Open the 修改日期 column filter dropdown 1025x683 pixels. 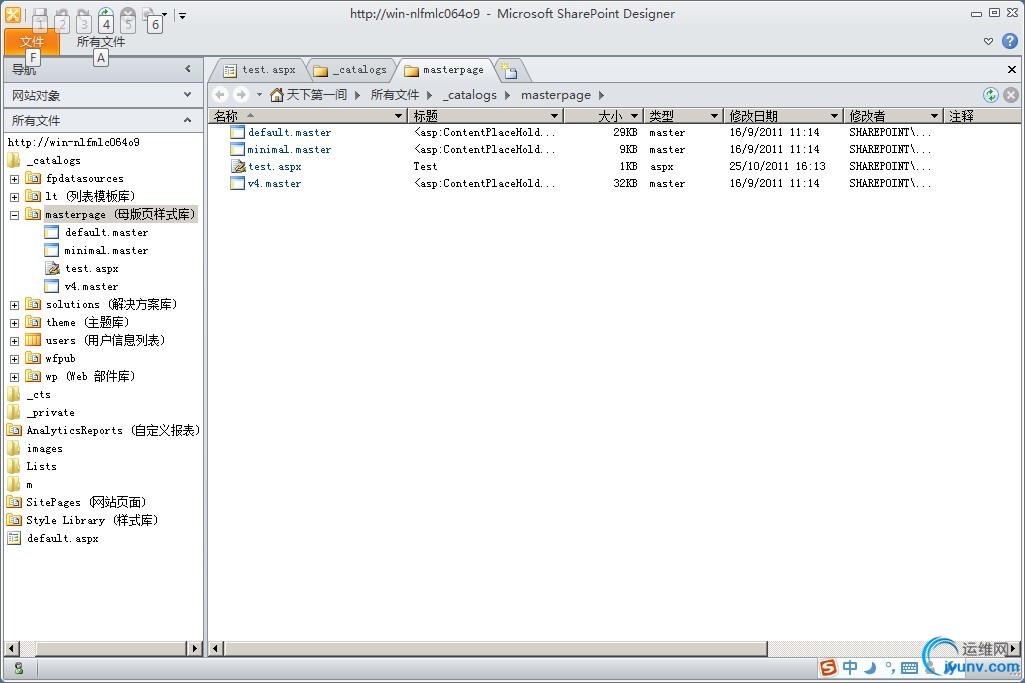pos(834,116)
